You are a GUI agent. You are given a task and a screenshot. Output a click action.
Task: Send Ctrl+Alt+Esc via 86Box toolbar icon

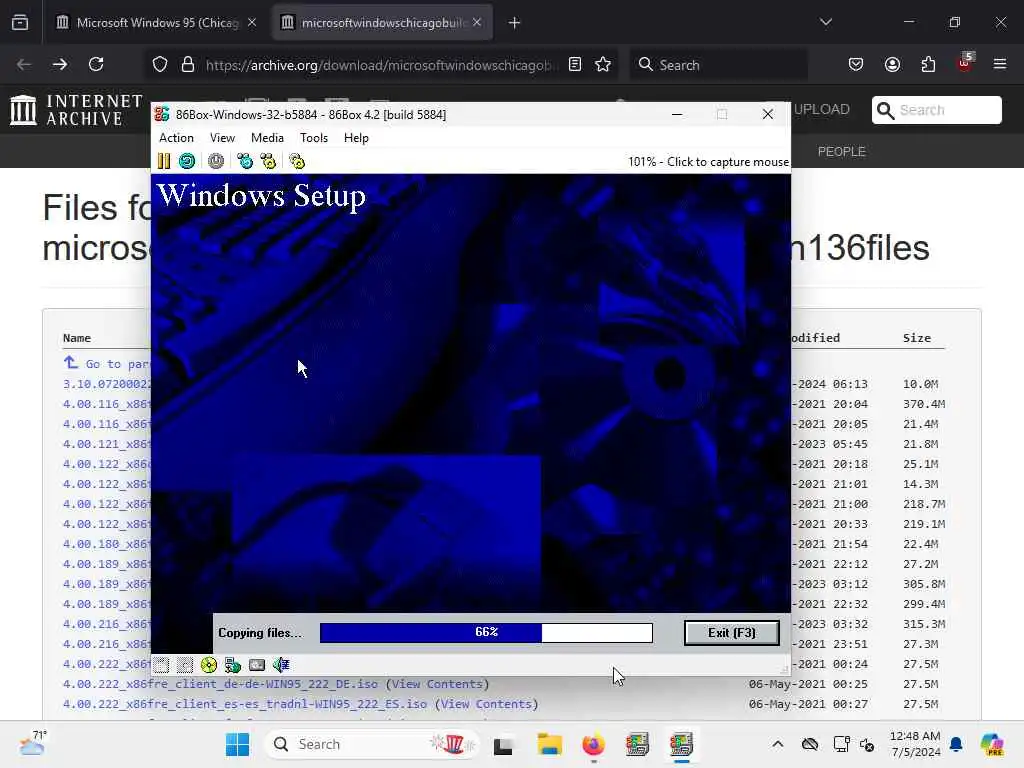coord(268,161)
